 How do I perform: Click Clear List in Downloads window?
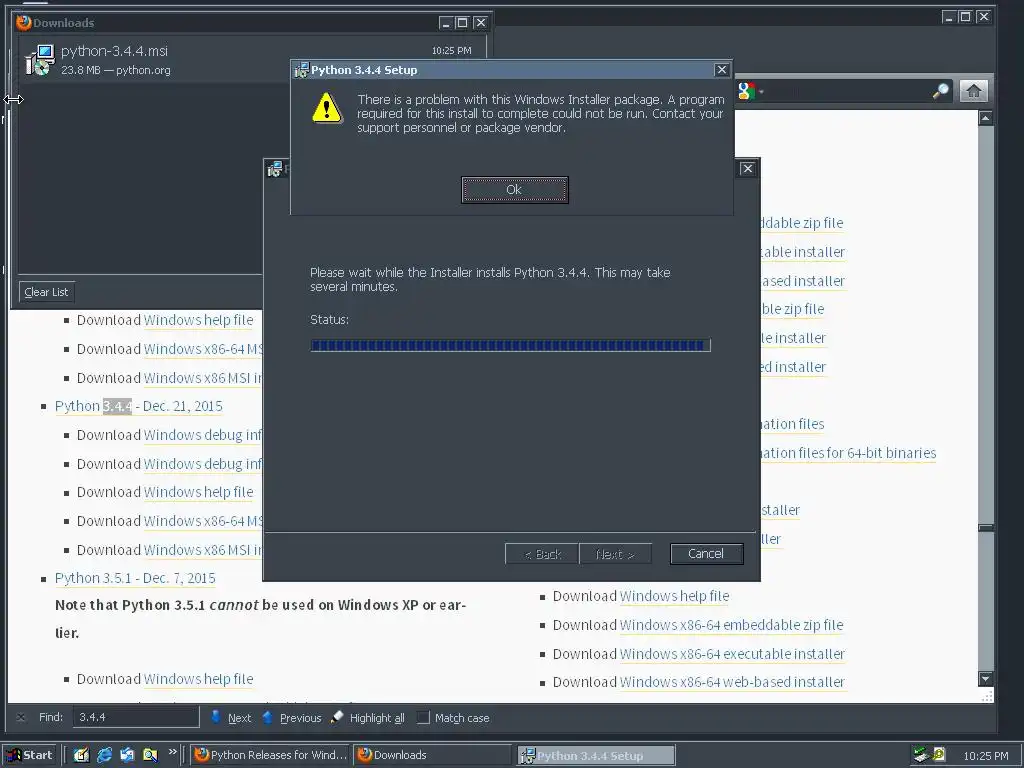point(46,292)
